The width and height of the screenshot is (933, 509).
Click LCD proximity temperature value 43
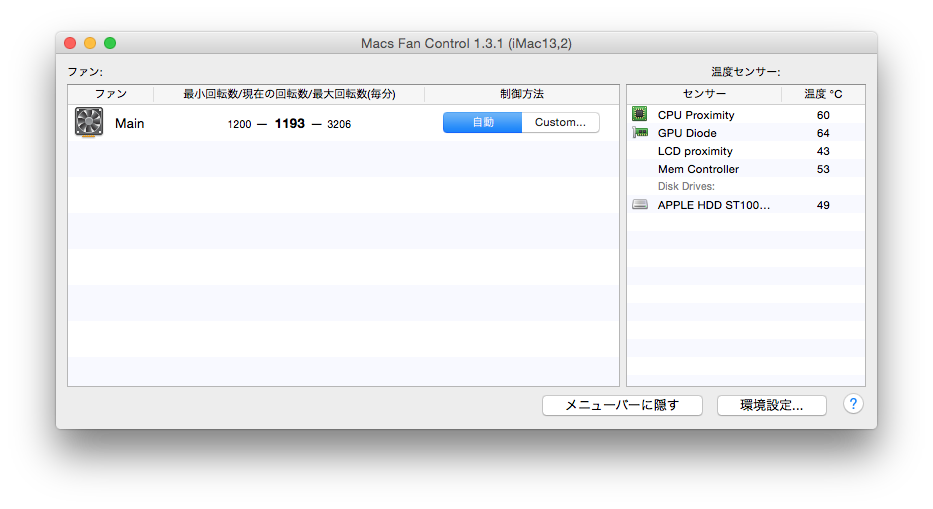click(823, 151)
